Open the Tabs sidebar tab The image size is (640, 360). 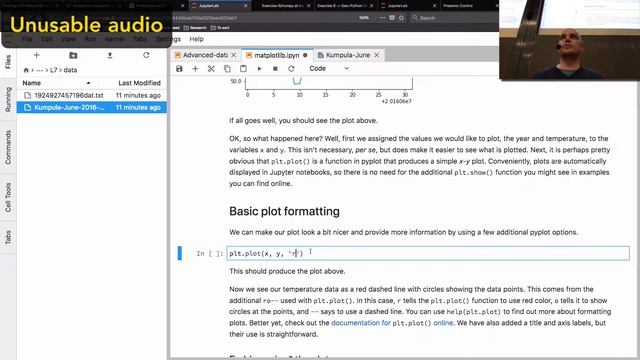8,237
